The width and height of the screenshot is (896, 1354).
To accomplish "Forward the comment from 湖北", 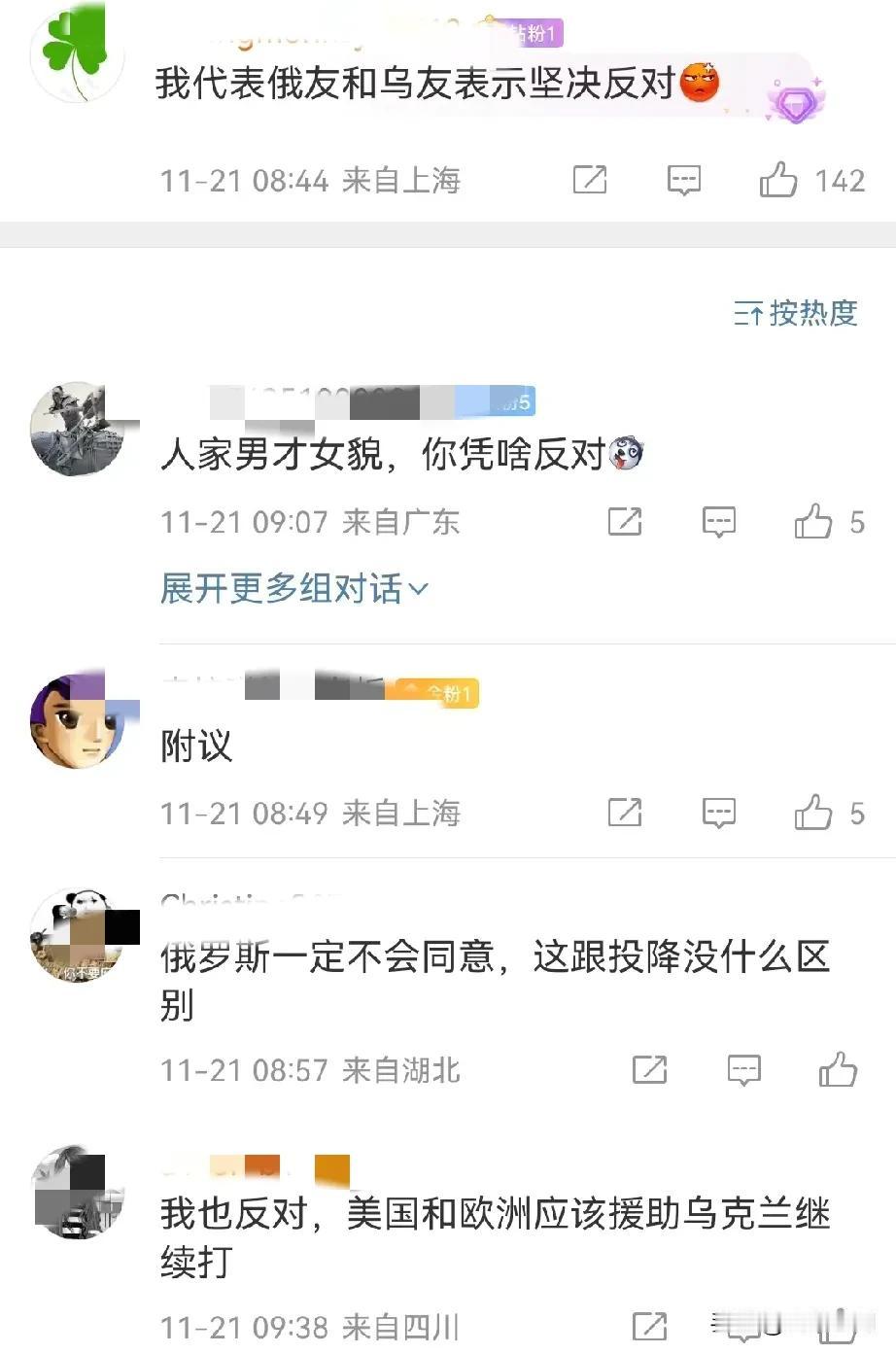I will pos(649,1070).
